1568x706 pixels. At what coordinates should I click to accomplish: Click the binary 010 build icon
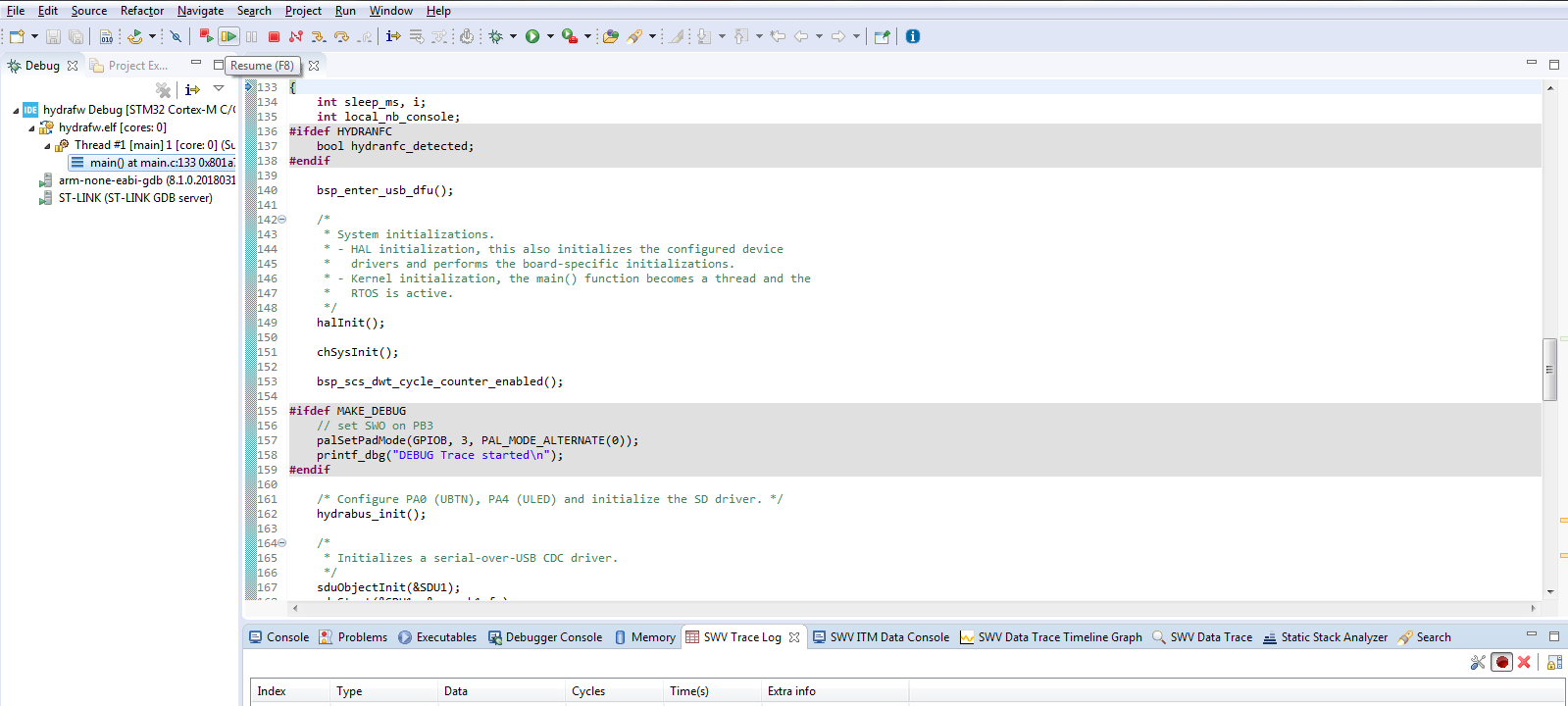coord(106,36)
